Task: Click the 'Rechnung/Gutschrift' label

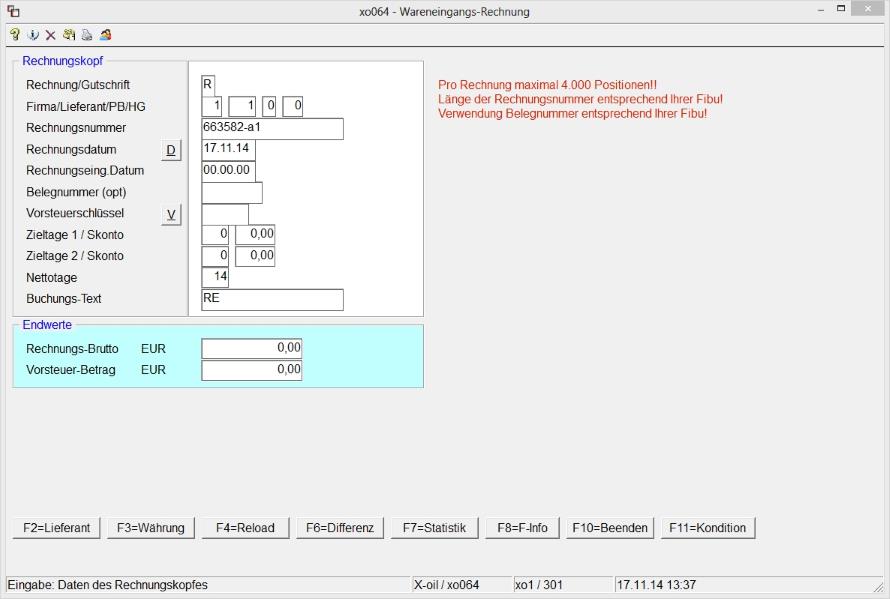Action: (78, 85)
